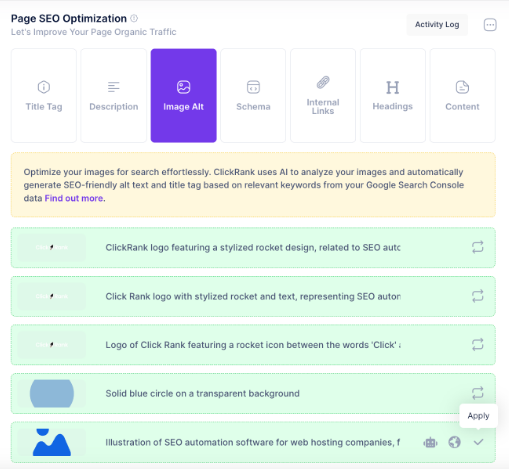Screen dimensions: 509x469
Task: Edit alt text 'Illustration of SEO automation software'
Action: [253, 442]
